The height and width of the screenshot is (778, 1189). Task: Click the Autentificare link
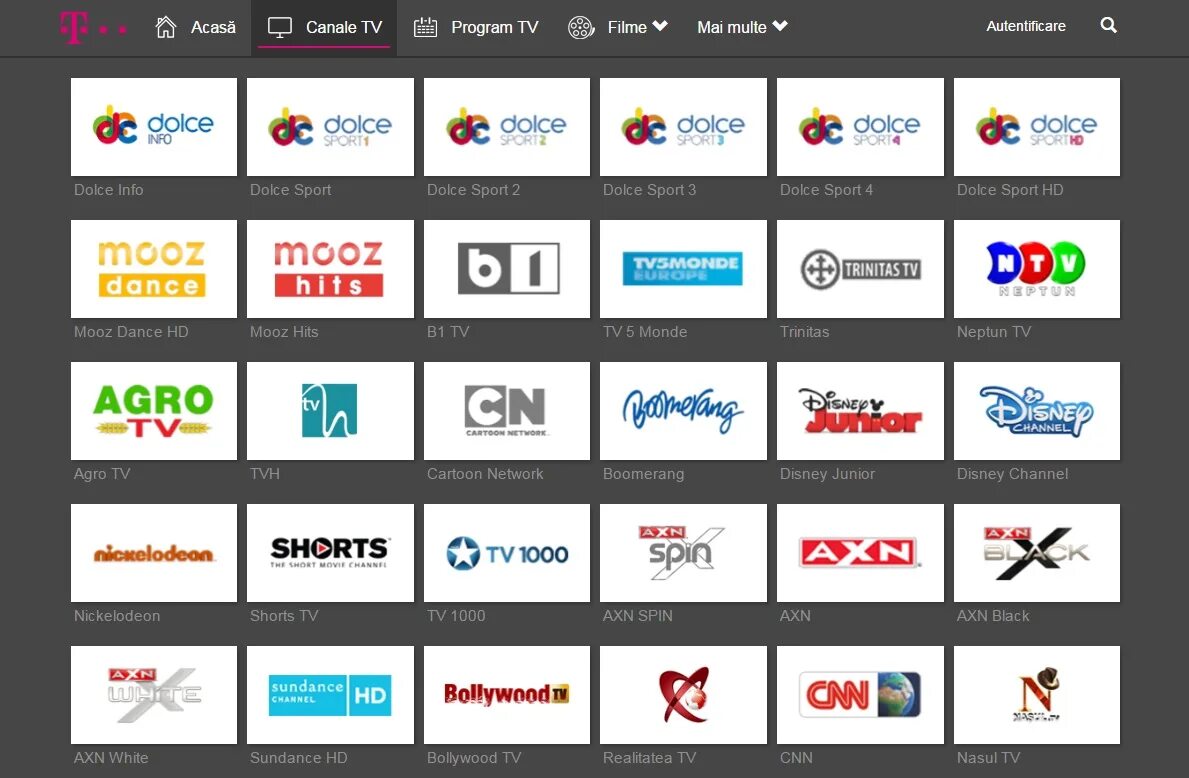[x=1026, y=26]
